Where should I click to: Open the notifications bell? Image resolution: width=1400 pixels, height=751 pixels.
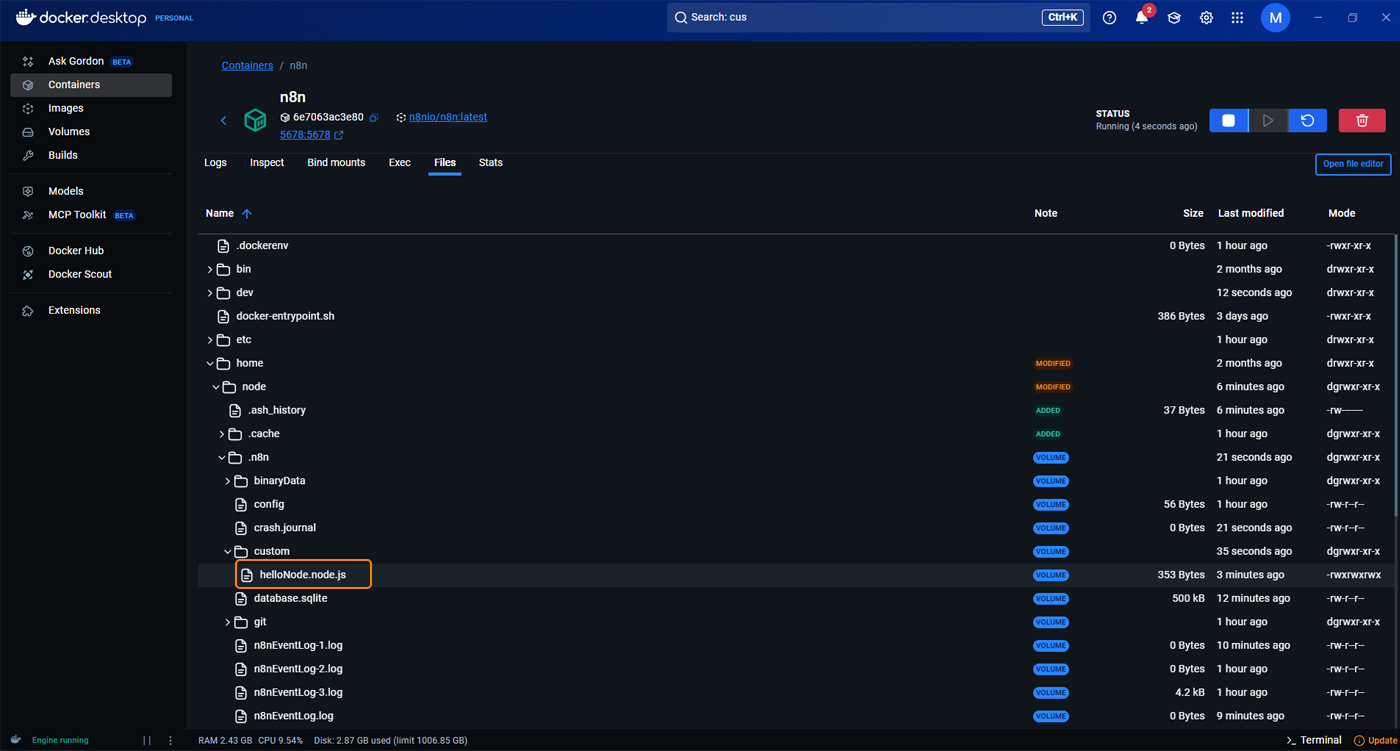[x=1141, y=18]
